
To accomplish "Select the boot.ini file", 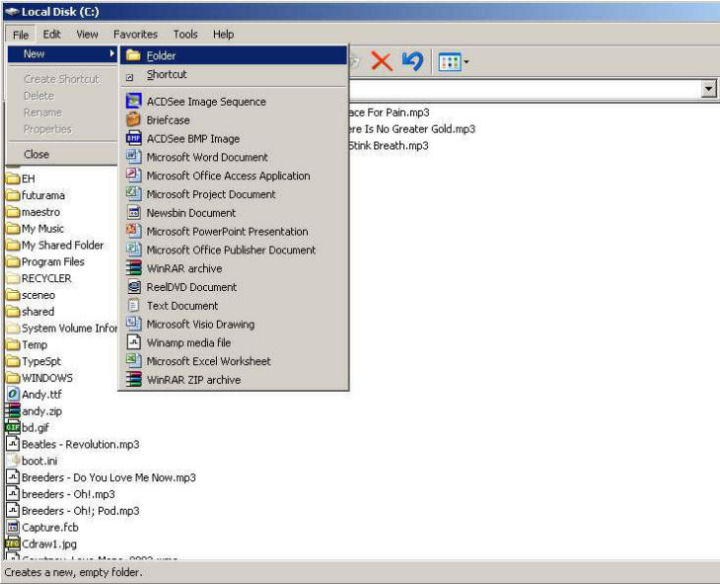I will pyautogui.click(x=32, y=460).
